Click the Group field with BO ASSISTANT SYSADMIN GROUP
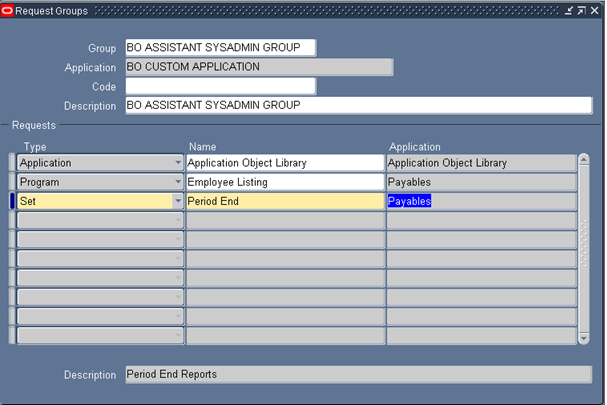Image resolution: width=607 pixels, height=405 pixels. 221,48
